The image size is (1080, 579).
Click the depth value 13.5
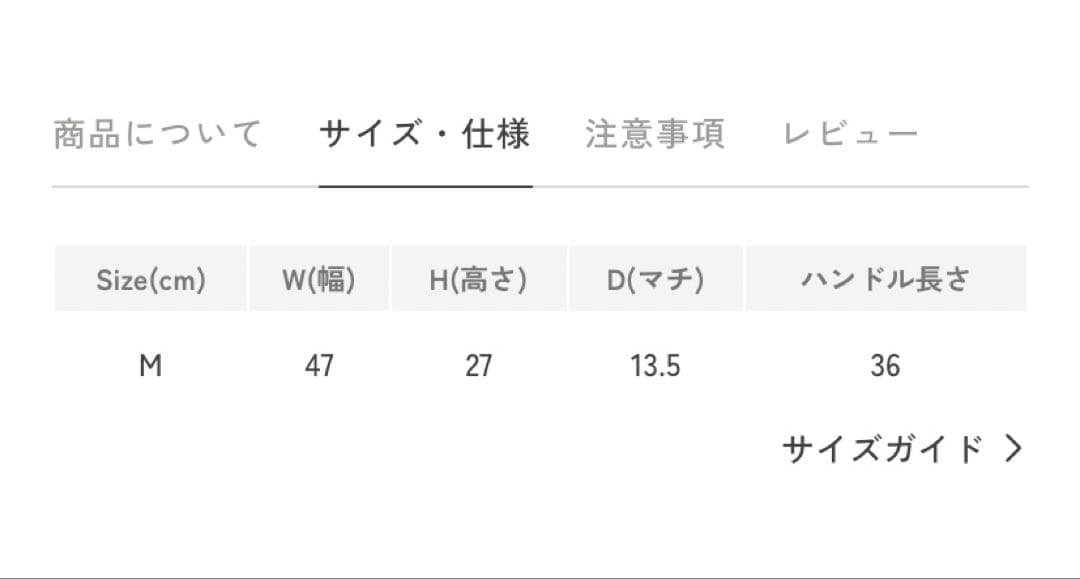[657, 366]
